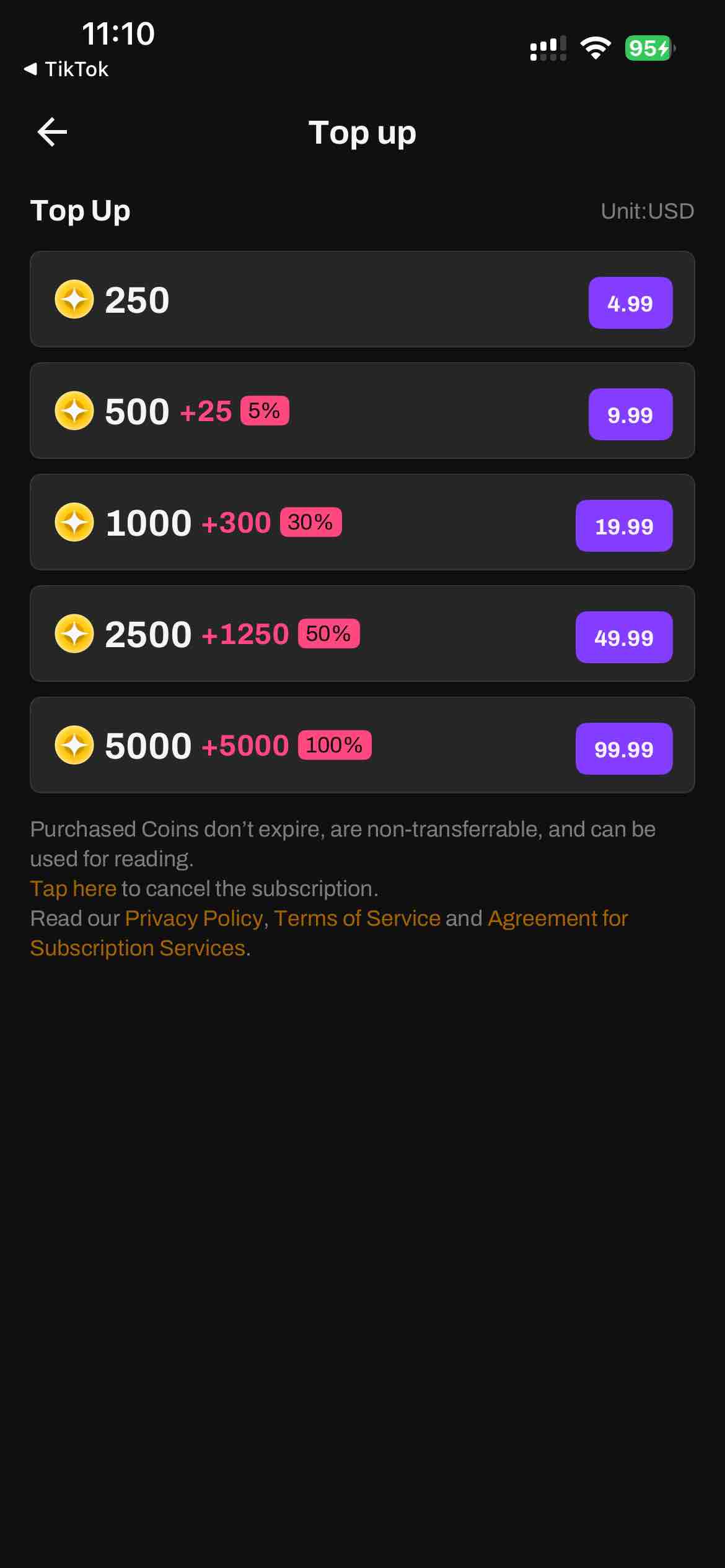
Task: Select the 49.99 top-up button
Action: coord(623,637)
